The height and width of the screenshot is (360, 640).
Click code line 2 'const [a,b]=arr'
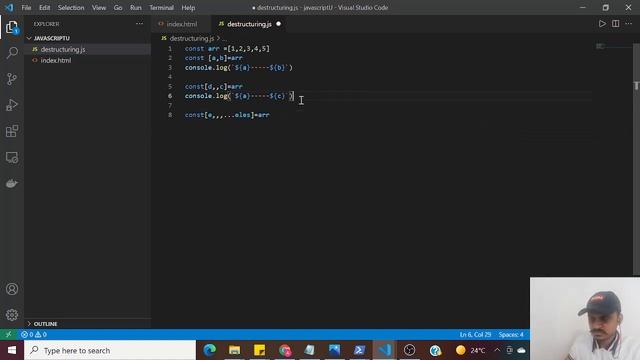click(213, 58)
